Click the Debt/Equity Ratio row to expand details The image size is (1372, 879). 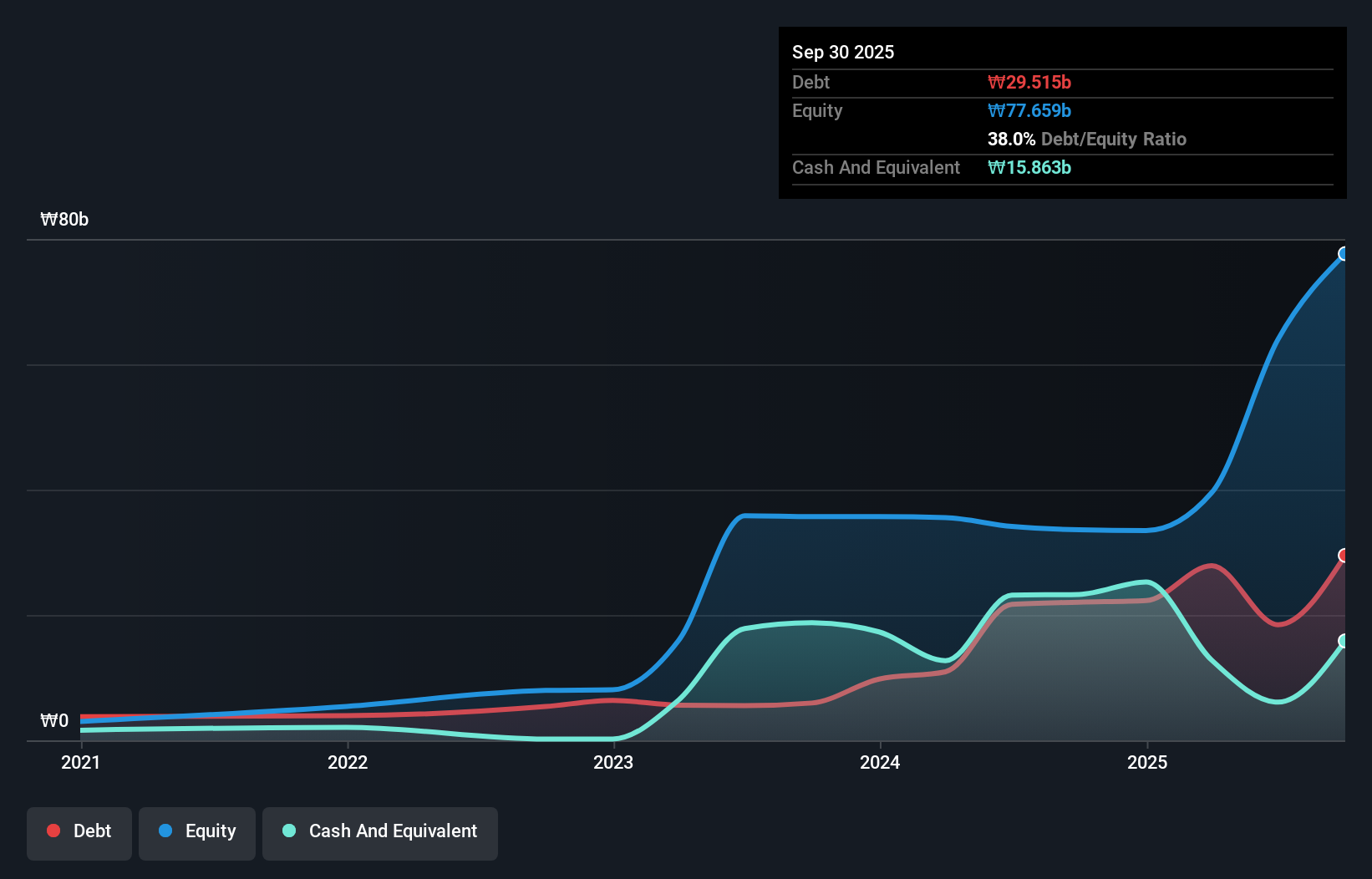click(x=1086, y=139)
